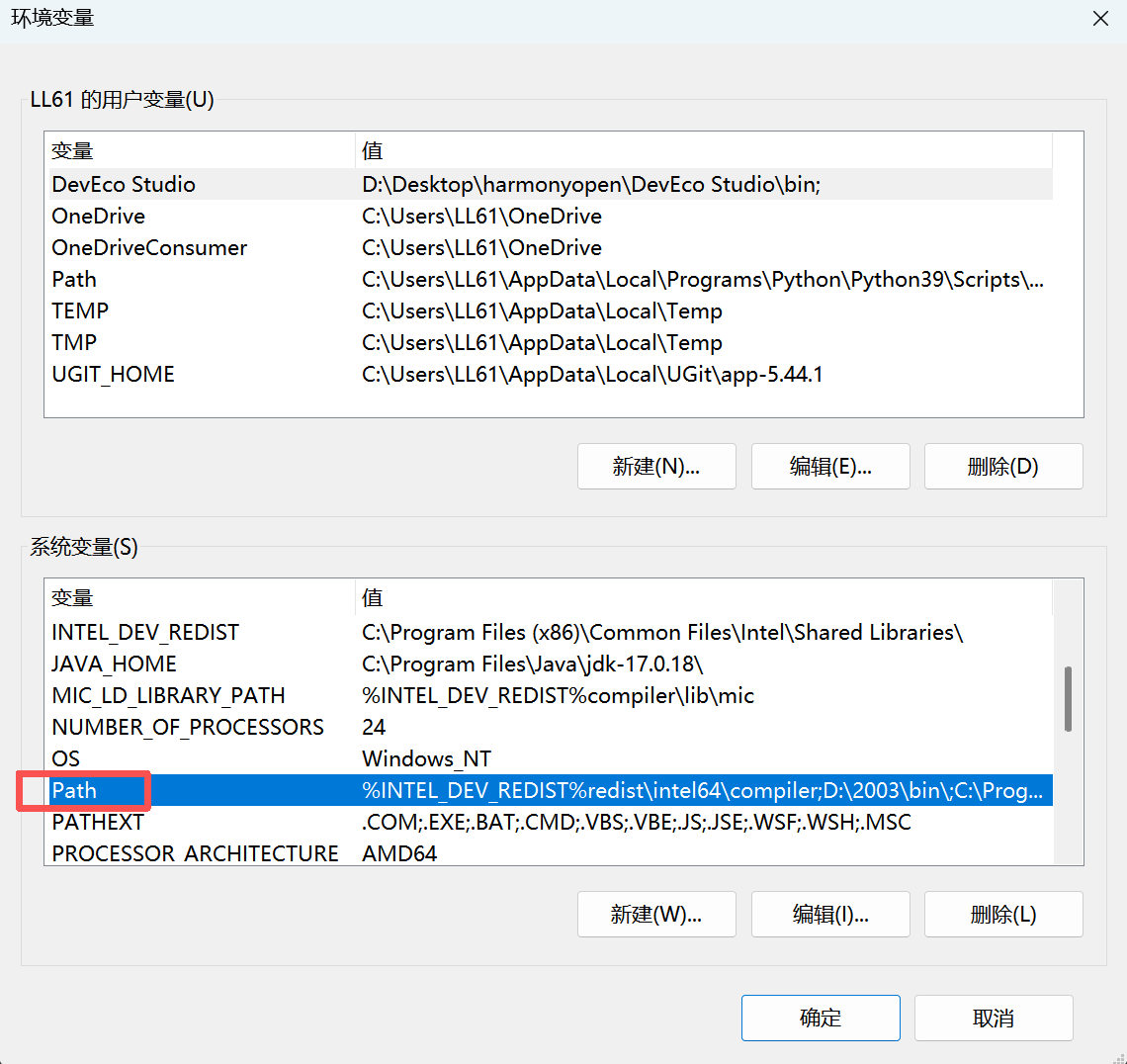Click the 变量 column header in user variables
The height and width of the screenshot is (1064, 1127).
[x=201, y=151]
